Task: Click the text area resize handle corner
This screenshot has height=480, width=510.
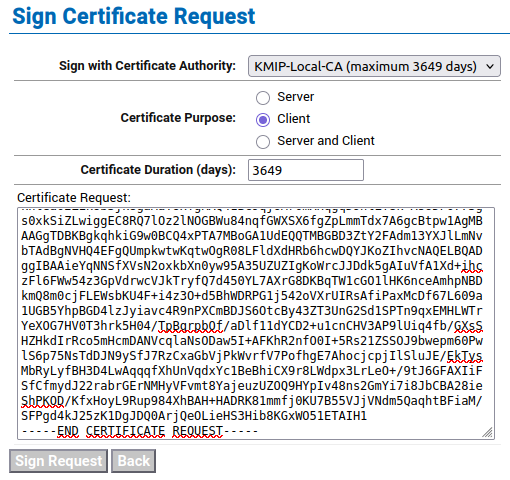Action: [487, 432]
